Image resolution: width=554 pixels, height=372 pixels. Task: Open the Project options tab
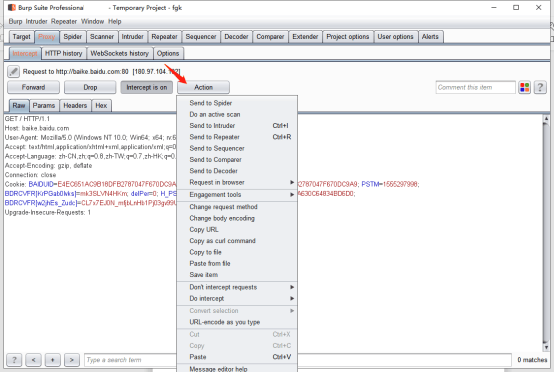click(348, 37)
